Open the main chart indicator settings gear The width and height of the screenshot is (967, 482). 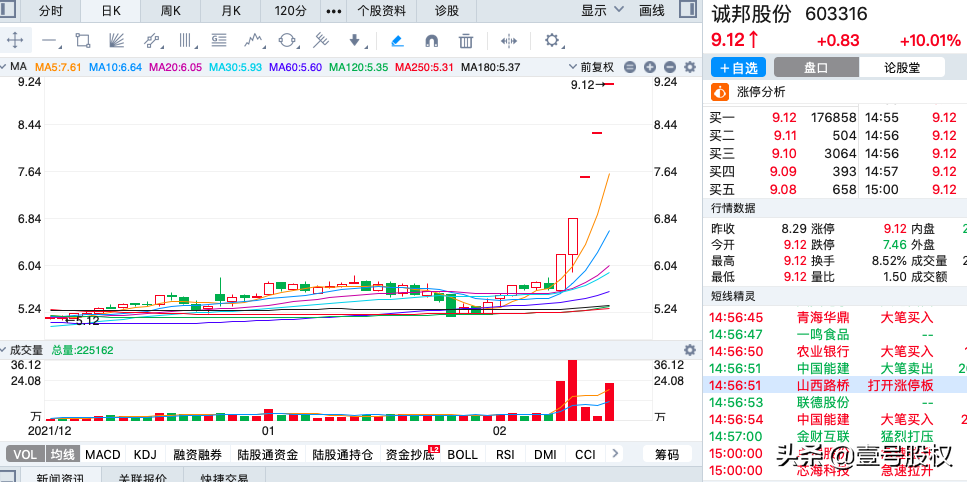point(690,67)
